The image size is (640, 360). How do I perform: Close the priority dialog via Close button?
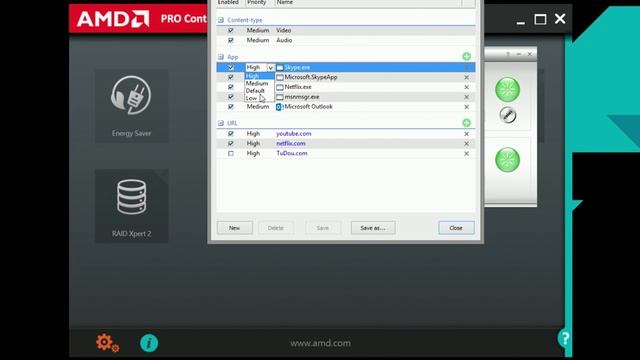(x=456, y=228)
